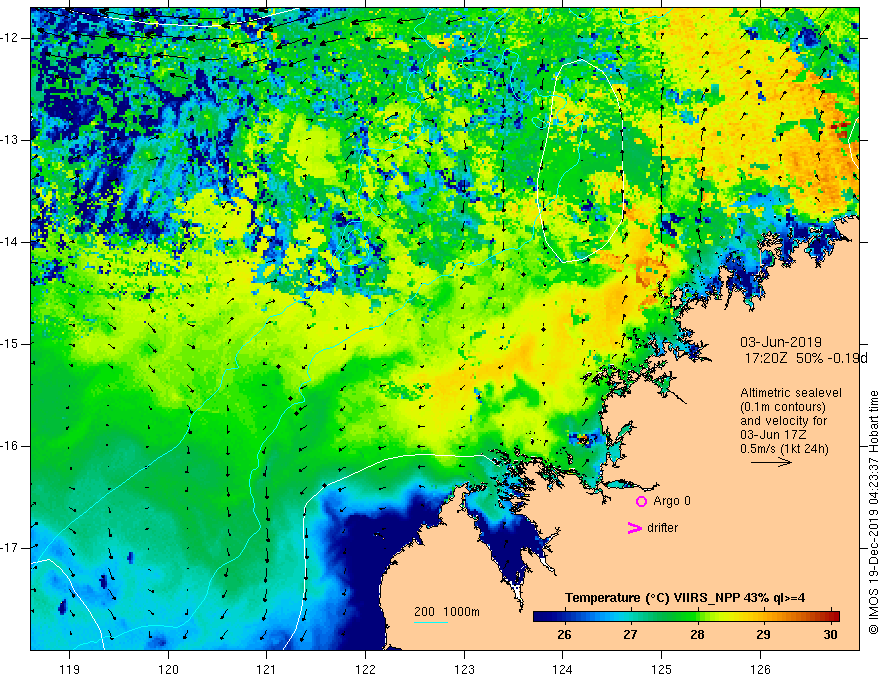Viewport: 880px width, 680px height.
Task: Click the "0.5m/s (1kt 24h)" scale text
Action: tap(784, 449)
